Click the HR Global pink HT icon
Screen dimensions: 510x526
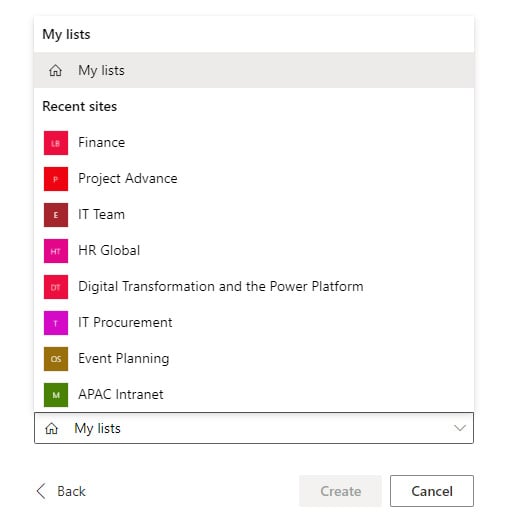tap(56, 251)
